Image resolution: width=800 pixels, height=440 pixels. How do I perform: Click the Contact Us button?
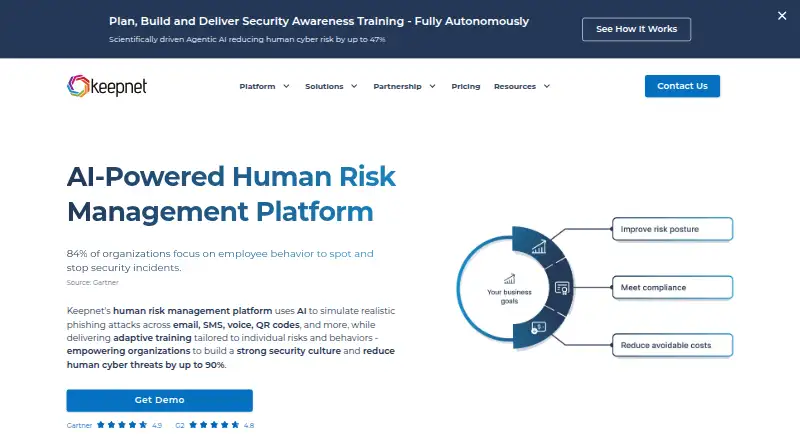682,86
